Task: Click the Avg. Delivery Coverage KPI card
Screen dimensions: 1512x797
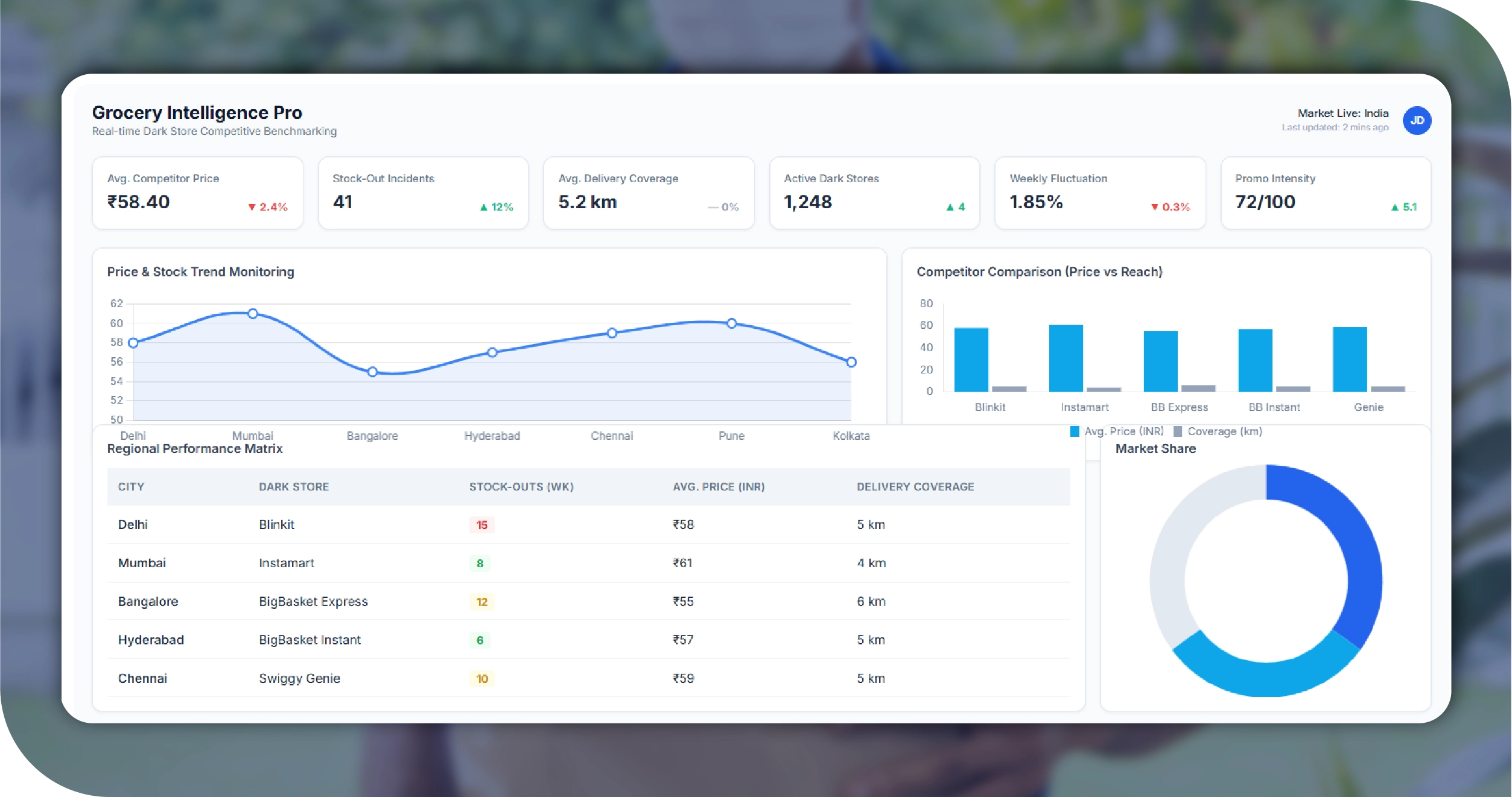Action: point(648,193)
